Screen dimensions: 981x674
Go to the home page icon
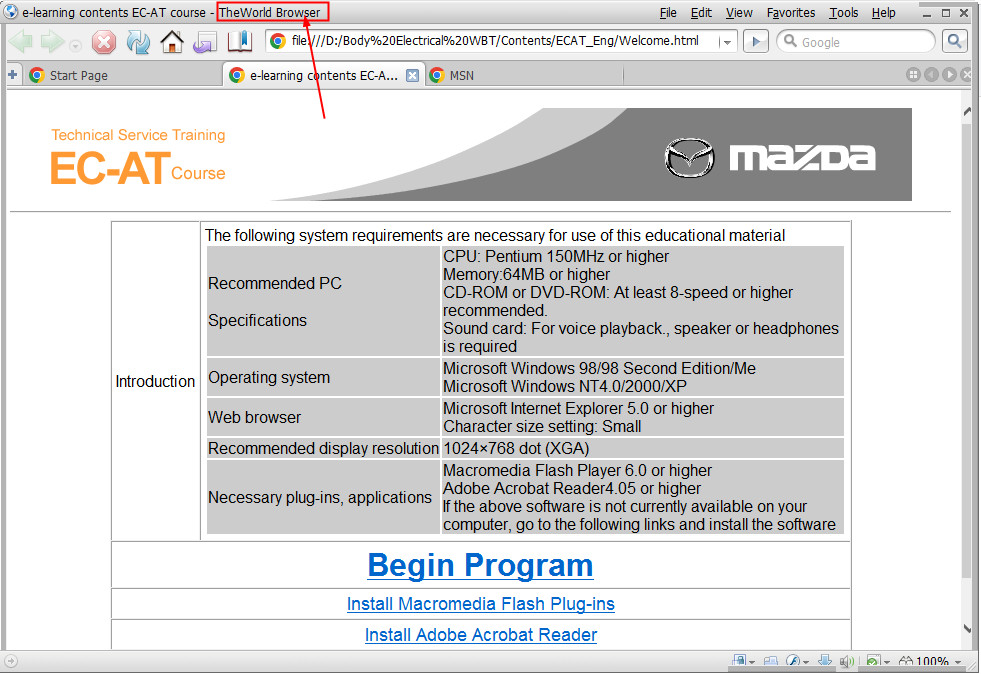pos(172,42)
